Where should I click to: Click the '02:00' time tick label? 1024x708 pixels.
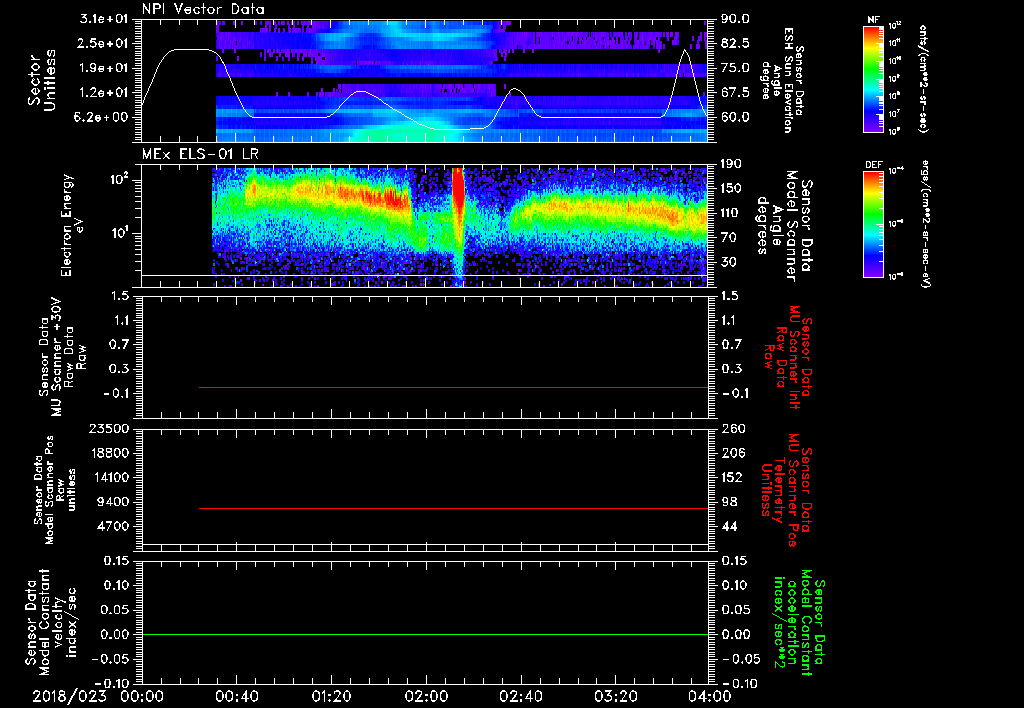pos(426,696)
